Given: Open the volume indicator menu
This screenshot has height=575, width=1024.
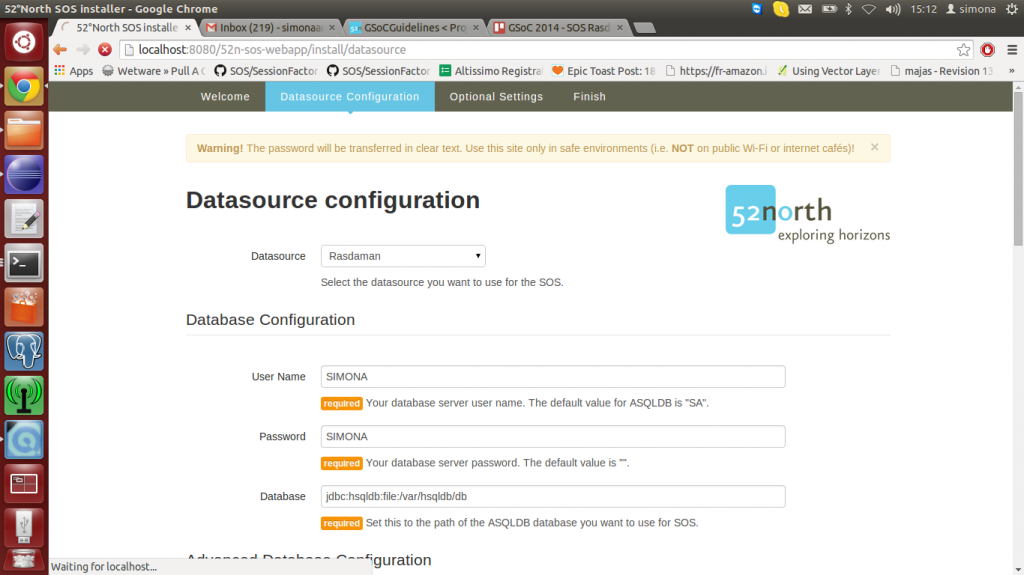Looking at the screenshot, I should (x=893, y=9).
